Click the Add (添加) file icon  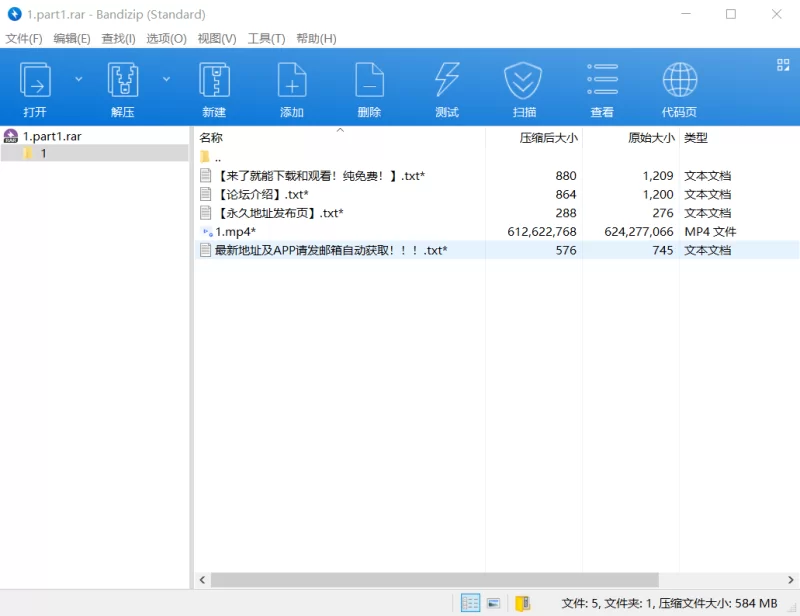click(292, 80)
